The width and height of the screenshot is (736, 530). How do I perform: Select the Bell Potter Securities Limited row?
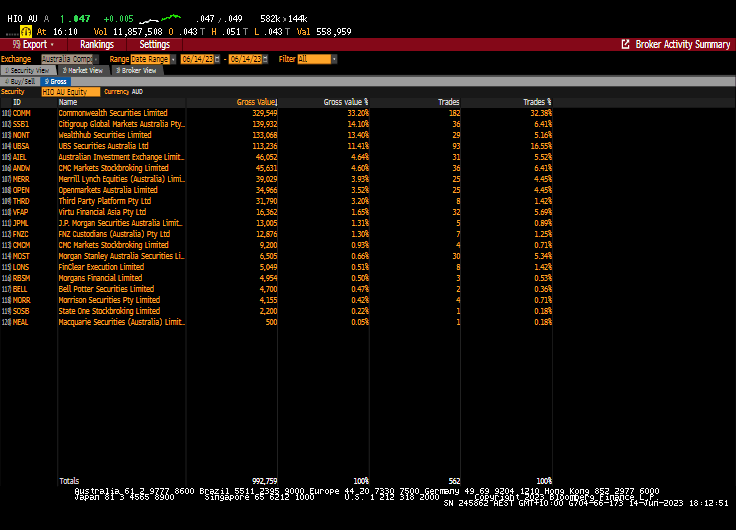point(276,289)
